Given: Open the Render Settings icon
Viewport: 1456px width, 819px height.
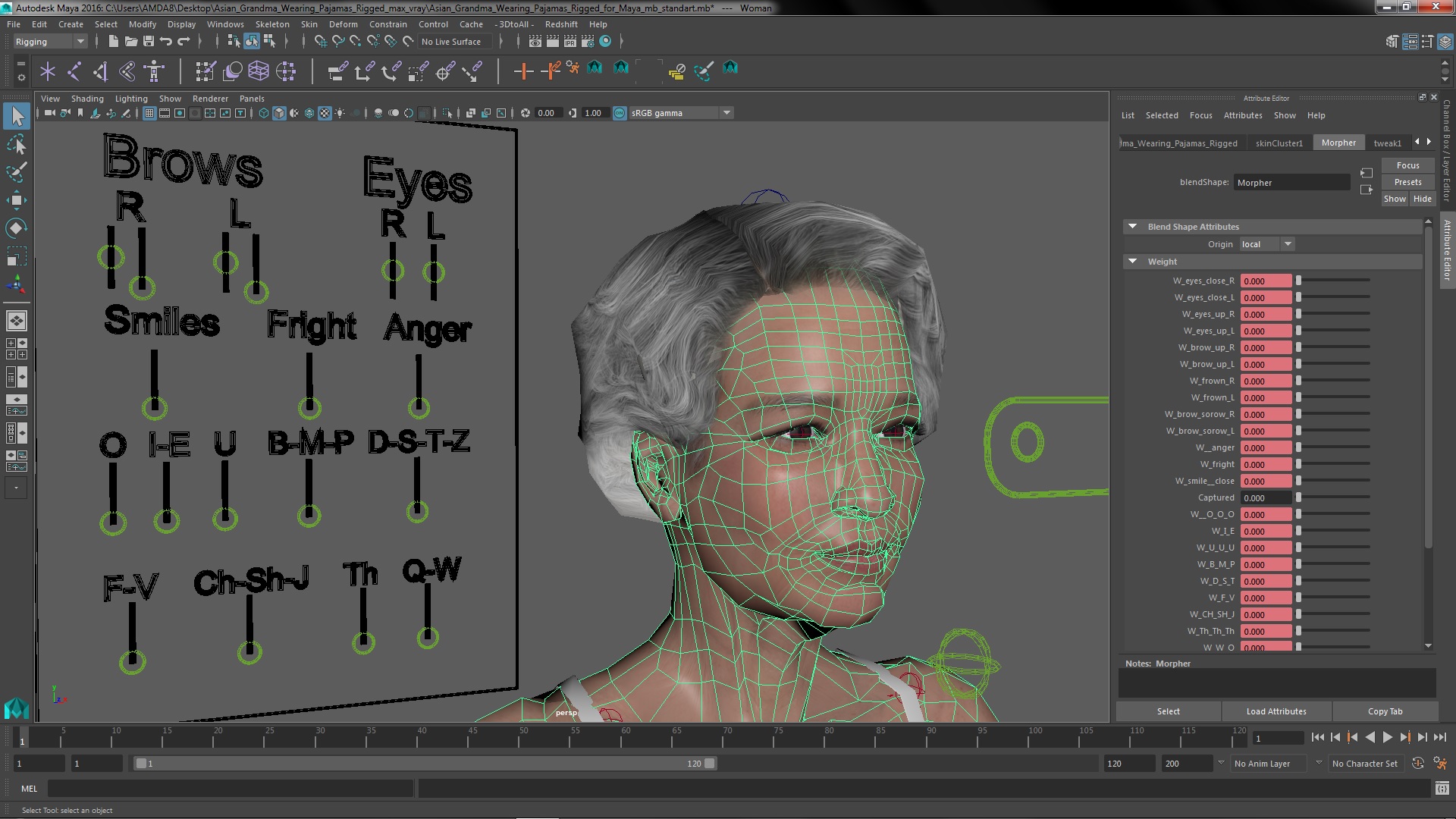Looking at the screenshot, I should (x=588, y=41).
